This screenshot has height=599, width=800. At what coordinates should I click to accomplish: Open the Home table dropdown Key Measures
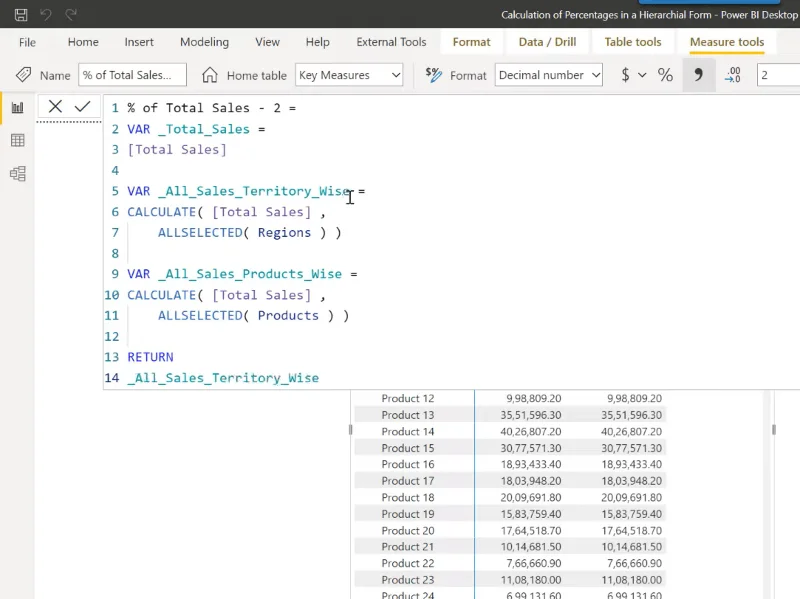(349, 75)
